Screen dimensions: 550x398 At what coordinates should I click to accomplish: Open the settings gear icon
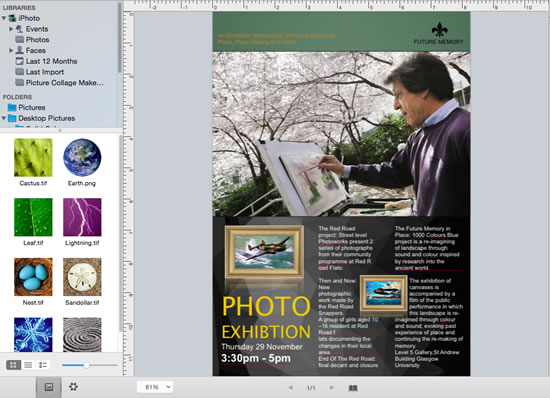[x=73, y=387]
